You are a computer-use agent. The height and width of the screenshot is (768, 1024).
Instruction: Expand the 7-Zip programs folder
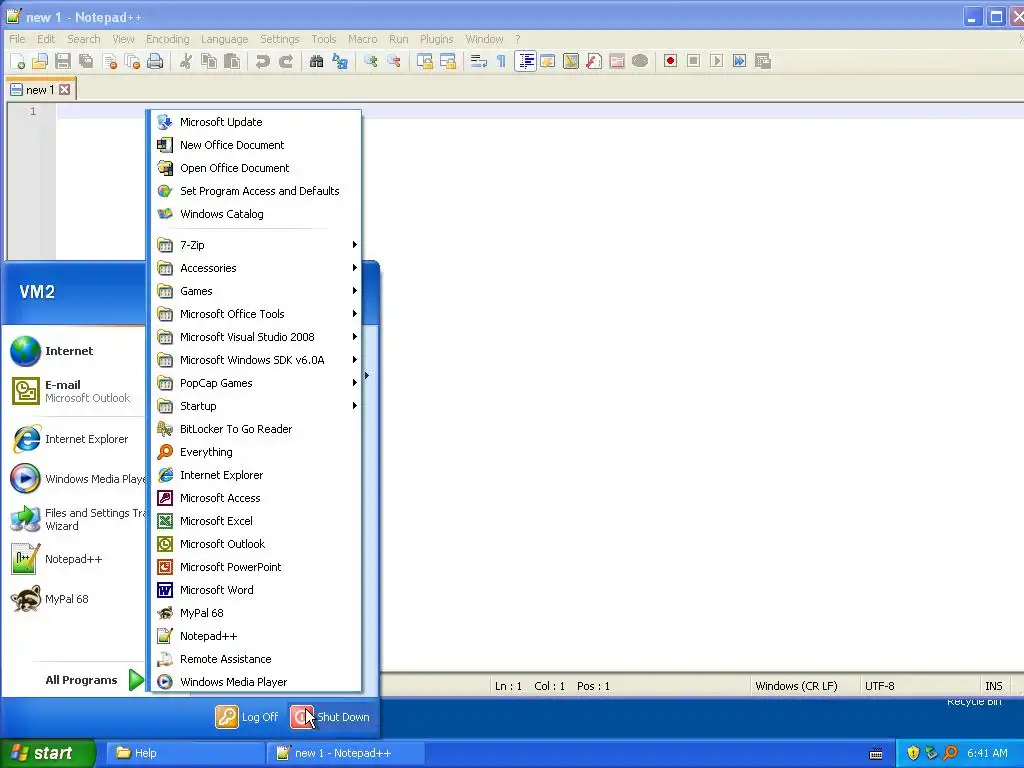tap(257, 245)
